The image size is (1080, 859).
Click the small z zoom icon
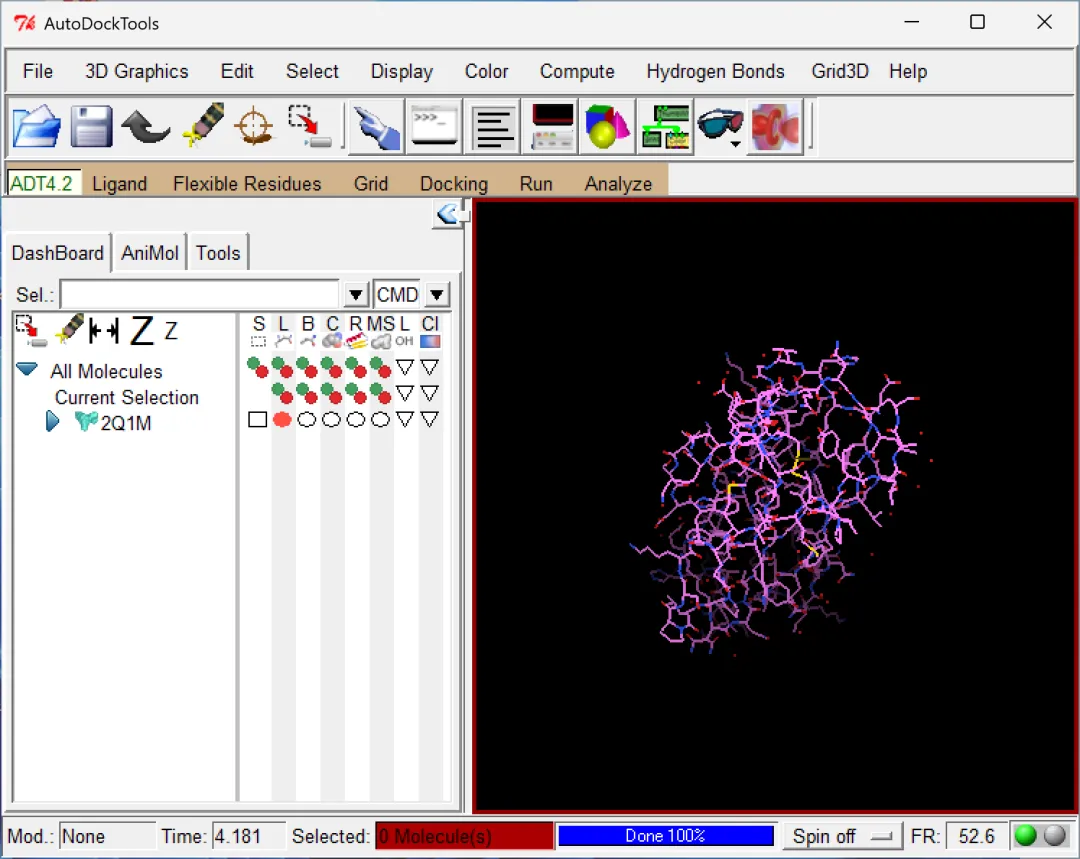click(171, 331)
